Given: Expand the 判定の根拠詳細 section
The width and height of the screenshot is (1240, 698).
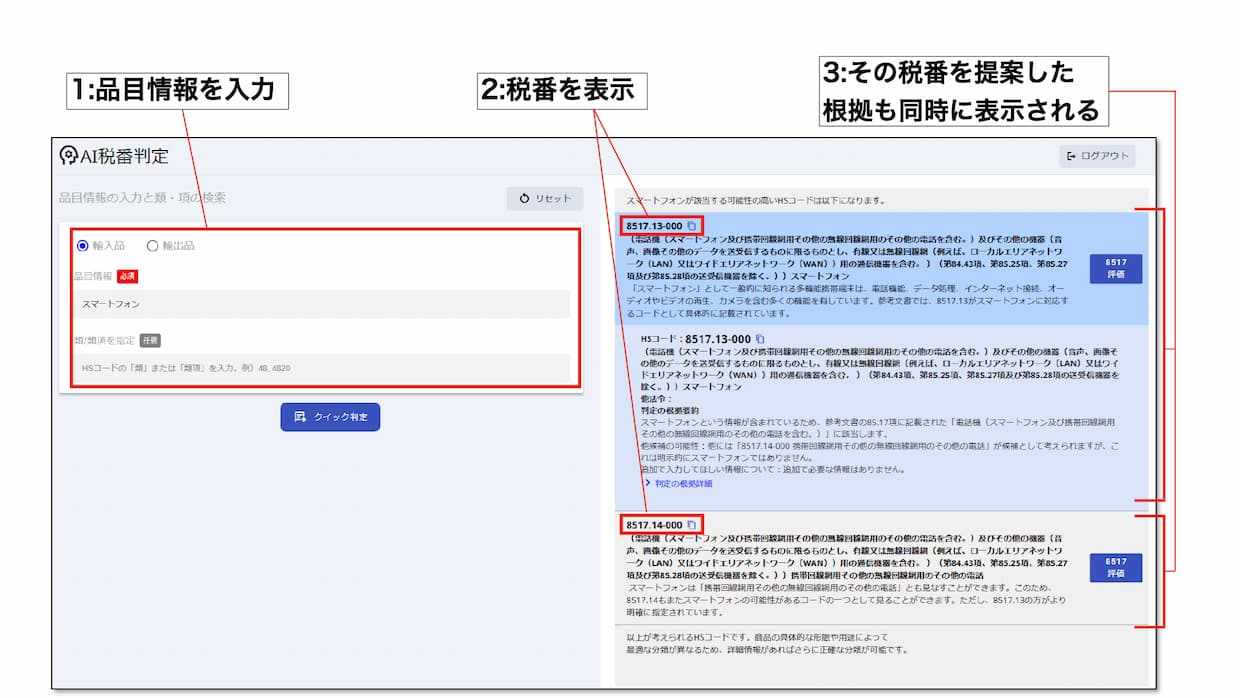Looking at the screenshot, I should (678, 484).
